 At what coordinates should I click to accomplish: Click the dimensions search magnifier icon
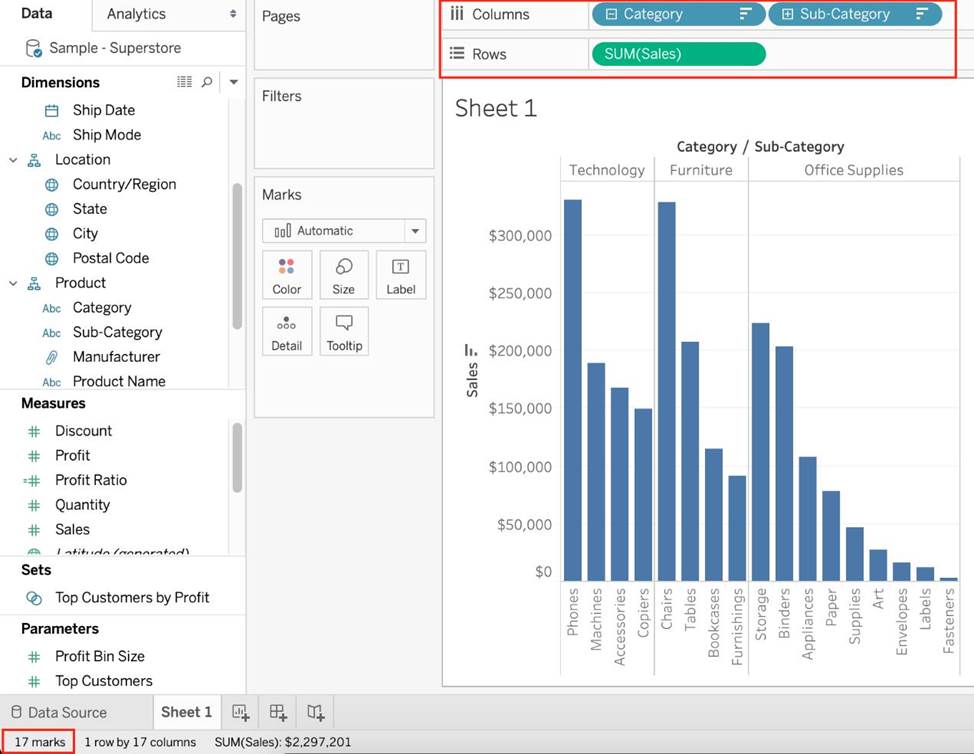click(x=207, y=82)
